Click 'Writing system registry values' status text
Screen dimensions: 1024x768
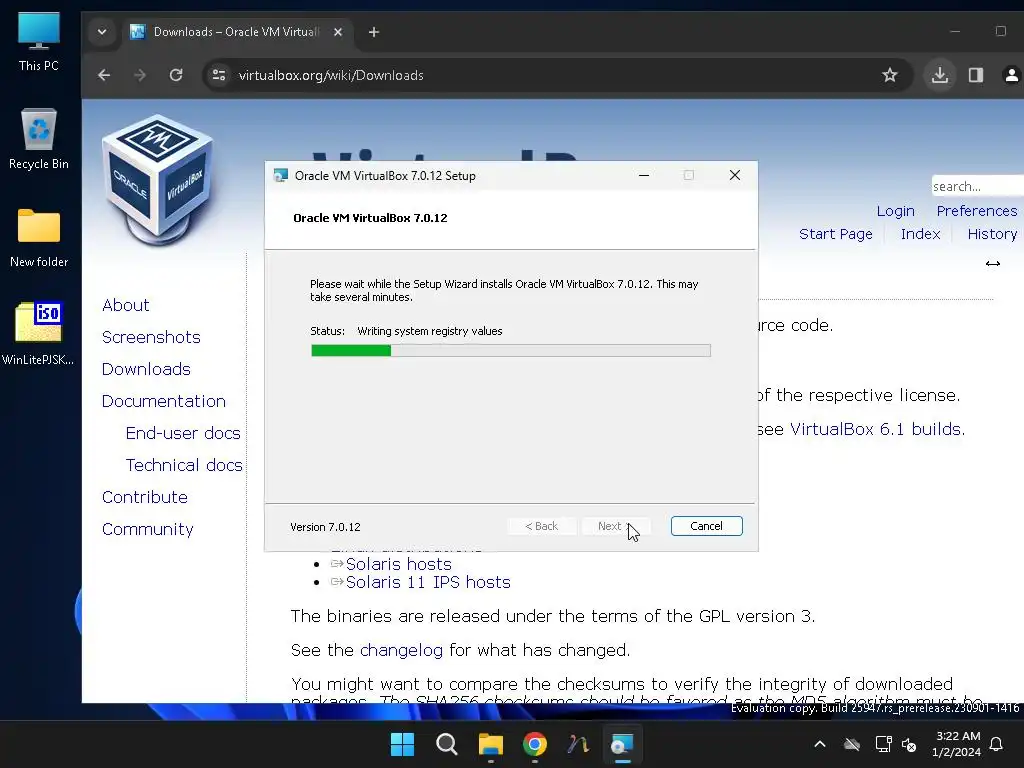[x=430, y=331]
